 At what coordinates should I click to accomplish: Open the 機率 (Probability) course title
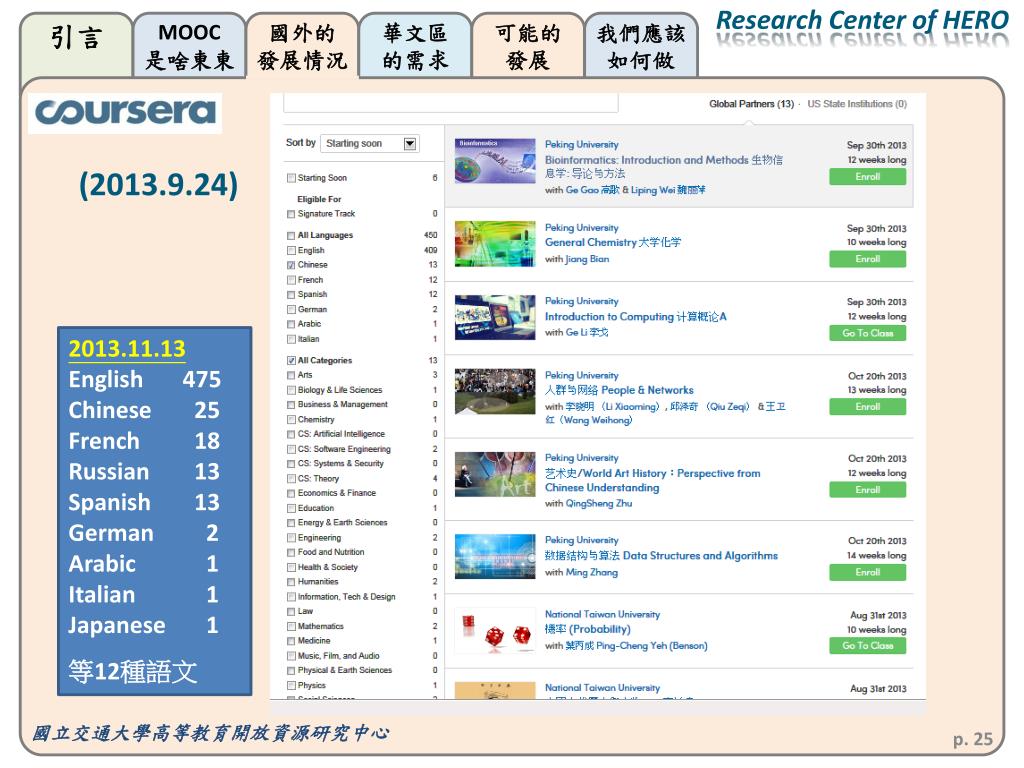588,630
